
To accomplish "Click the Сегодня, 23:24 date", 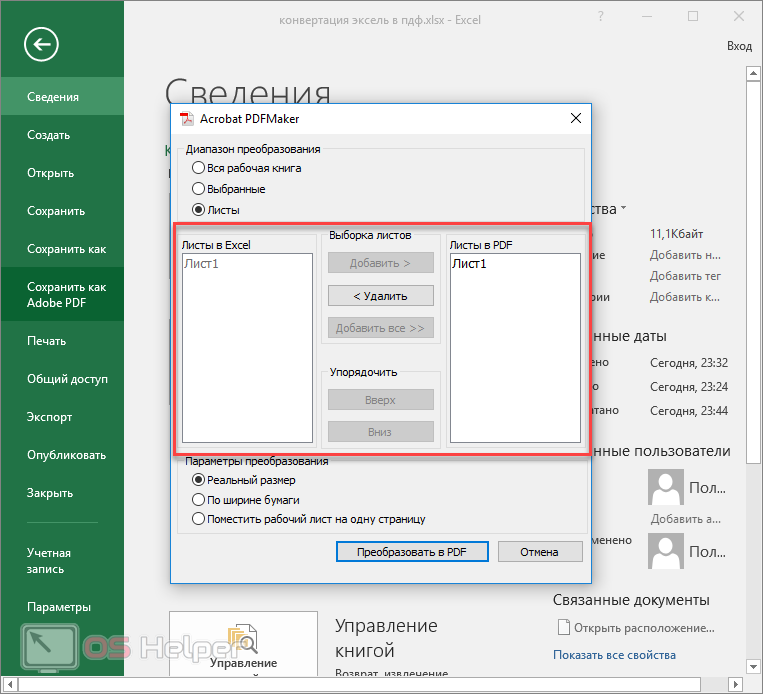I will click(x=689, y=386).
